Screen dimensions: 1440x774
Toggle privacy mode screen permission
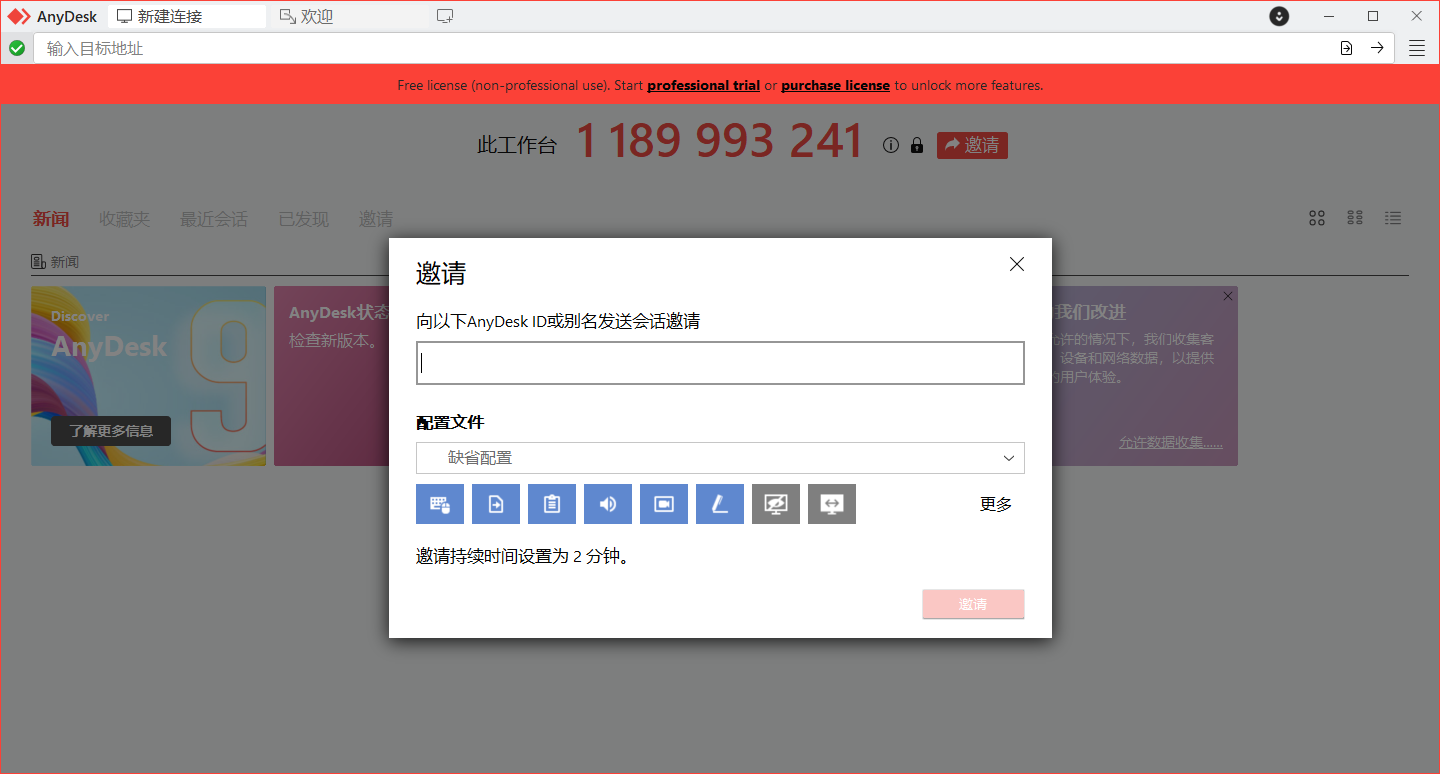click(776, 504)
